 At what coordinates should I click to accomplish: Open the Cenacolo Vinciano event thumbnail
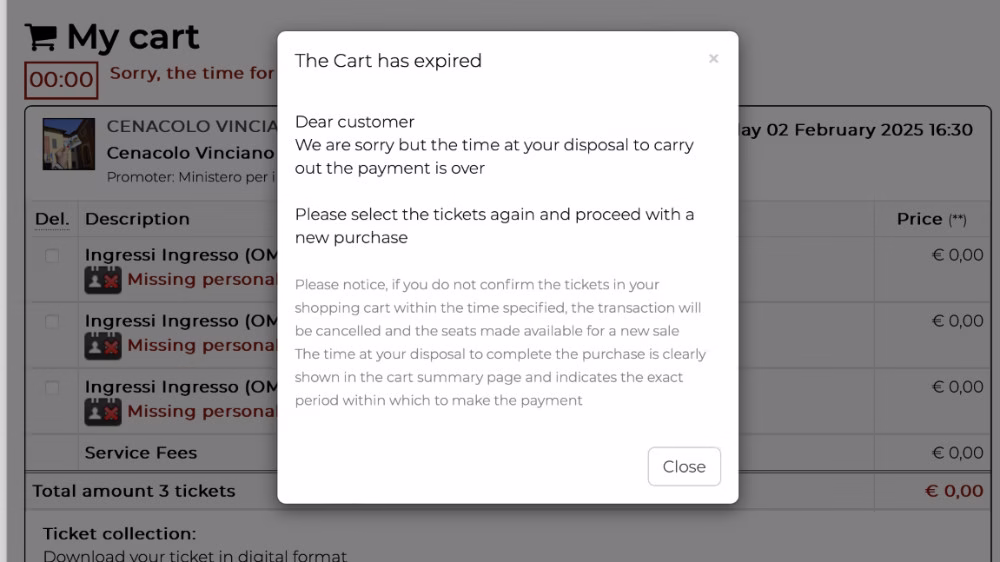coord(69,144)
